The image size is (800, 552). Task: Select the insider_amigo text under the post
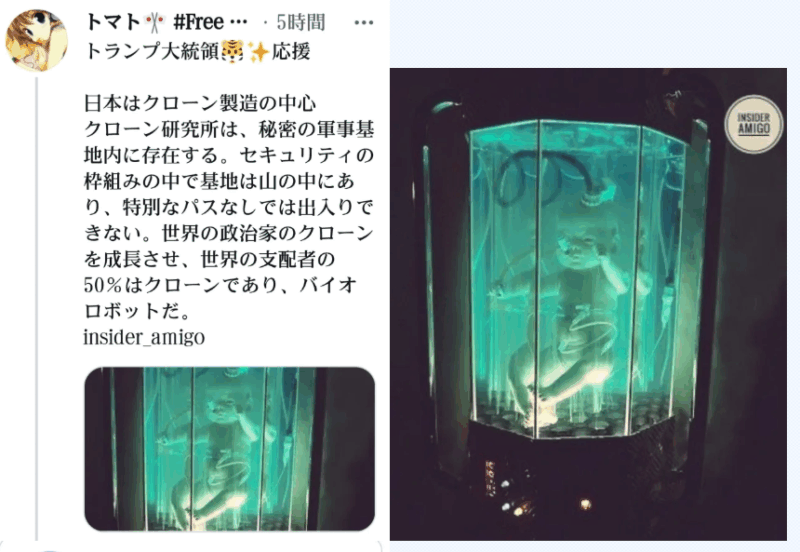(144, 337)
